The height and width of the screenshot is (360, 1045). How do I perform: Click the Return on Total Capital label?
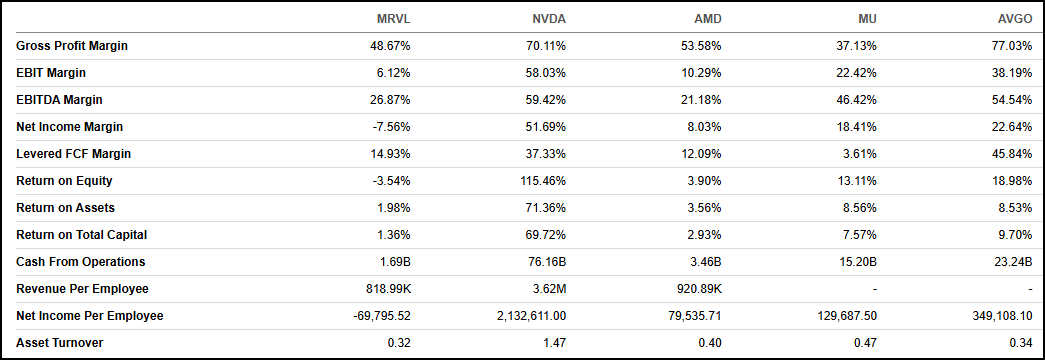point(81,235)
